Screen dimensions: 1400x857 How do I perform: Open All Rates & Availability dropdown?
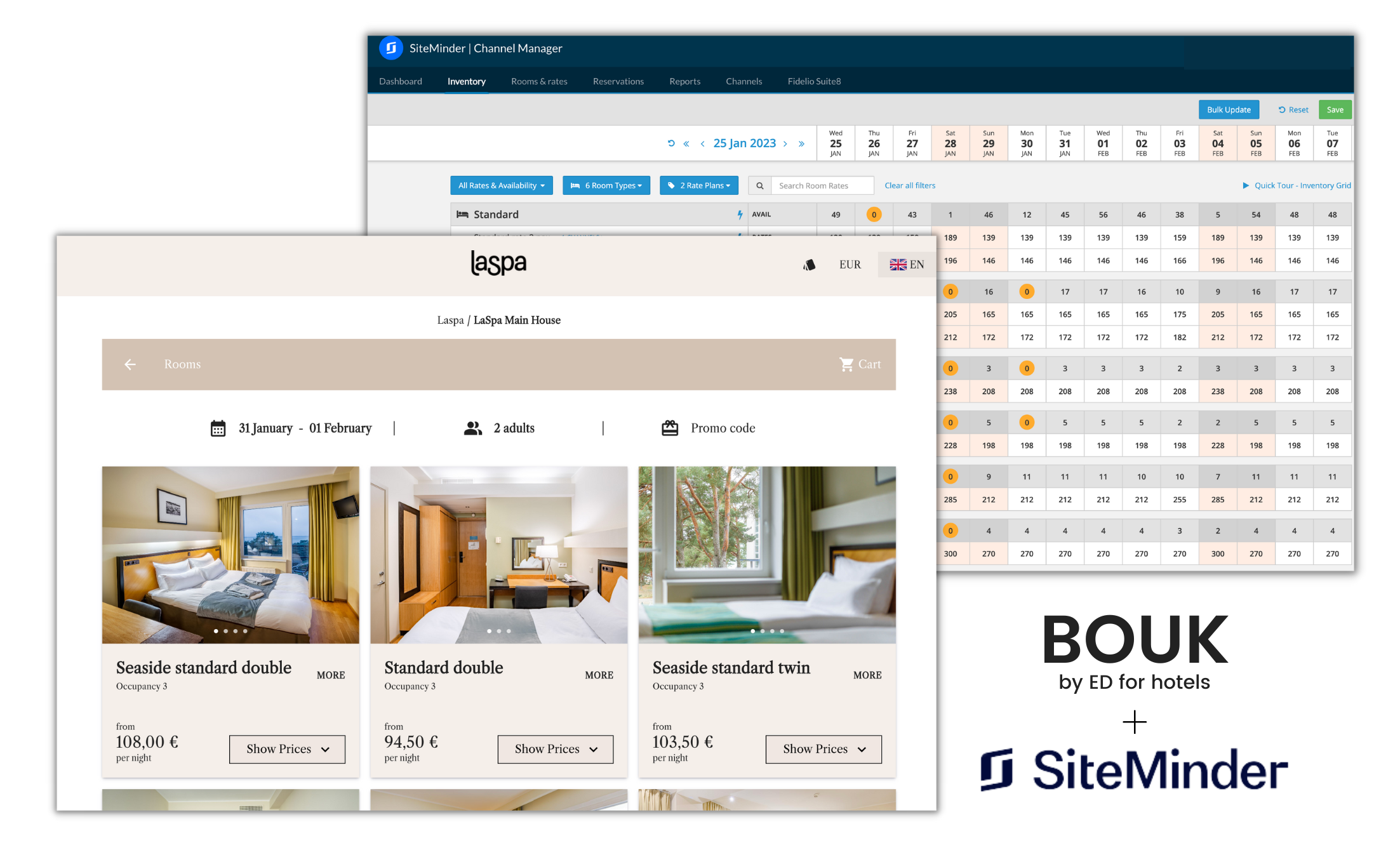pos(501,185)
